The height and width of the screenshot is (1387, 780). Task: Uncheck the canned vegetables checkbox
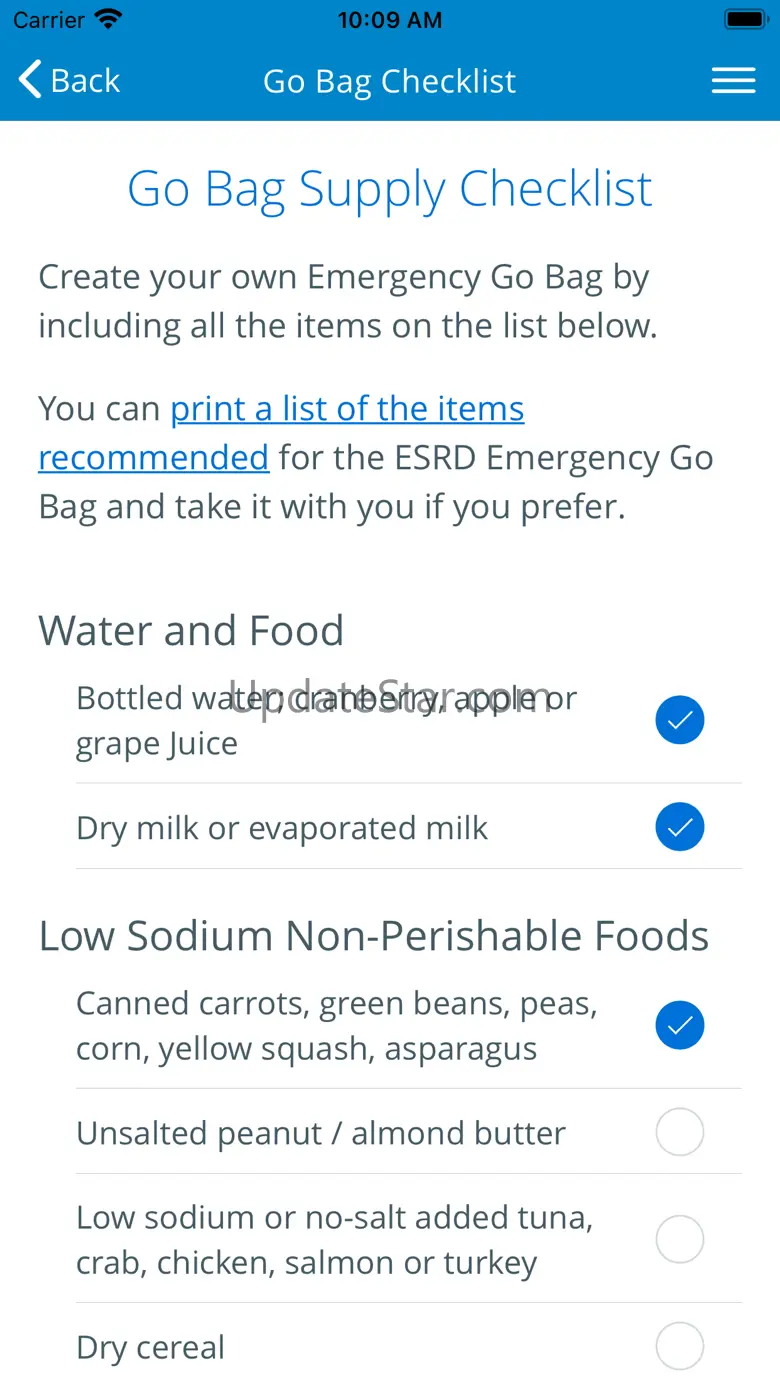click(680, 1025)
